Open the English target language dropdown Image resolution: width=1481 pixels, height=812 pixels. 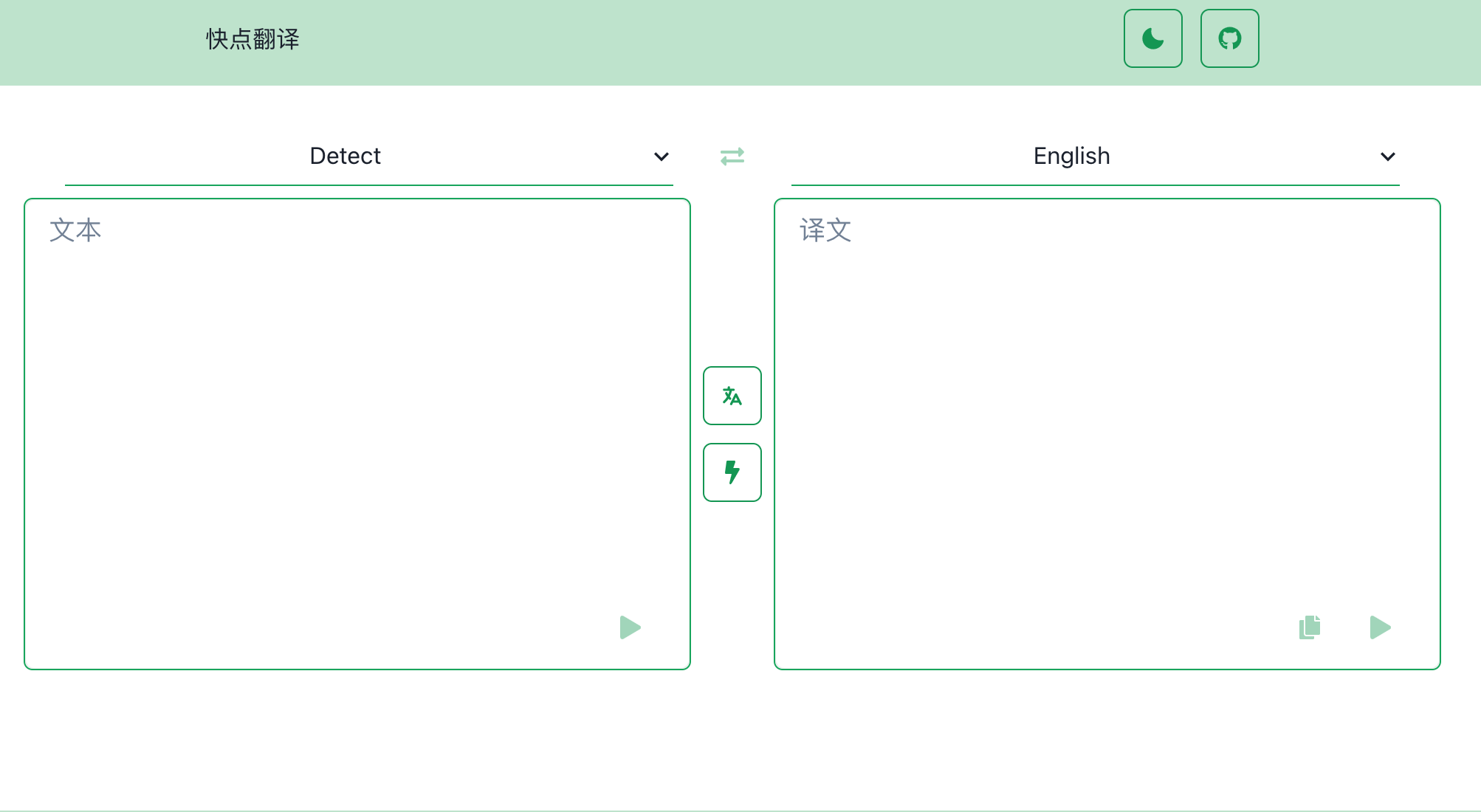click(x=1071, y=156)
